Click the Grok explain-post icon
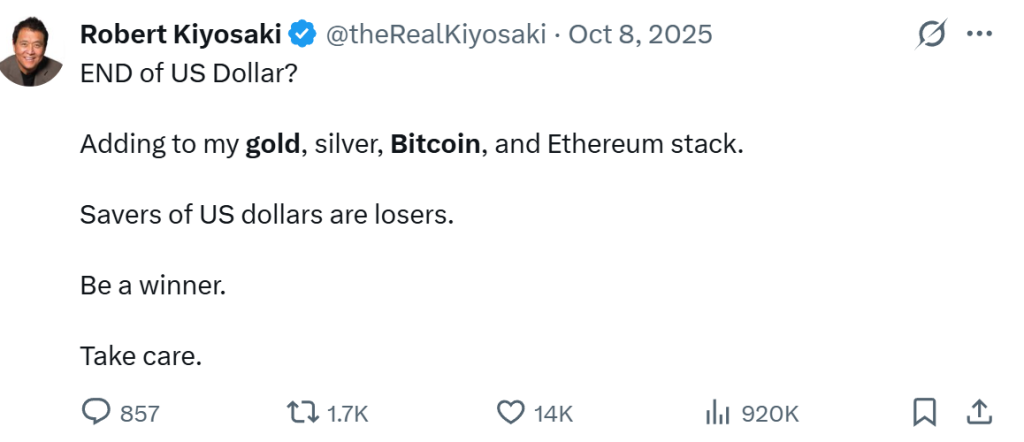Viewport: 1024px width, 442px height. [931, 35]
